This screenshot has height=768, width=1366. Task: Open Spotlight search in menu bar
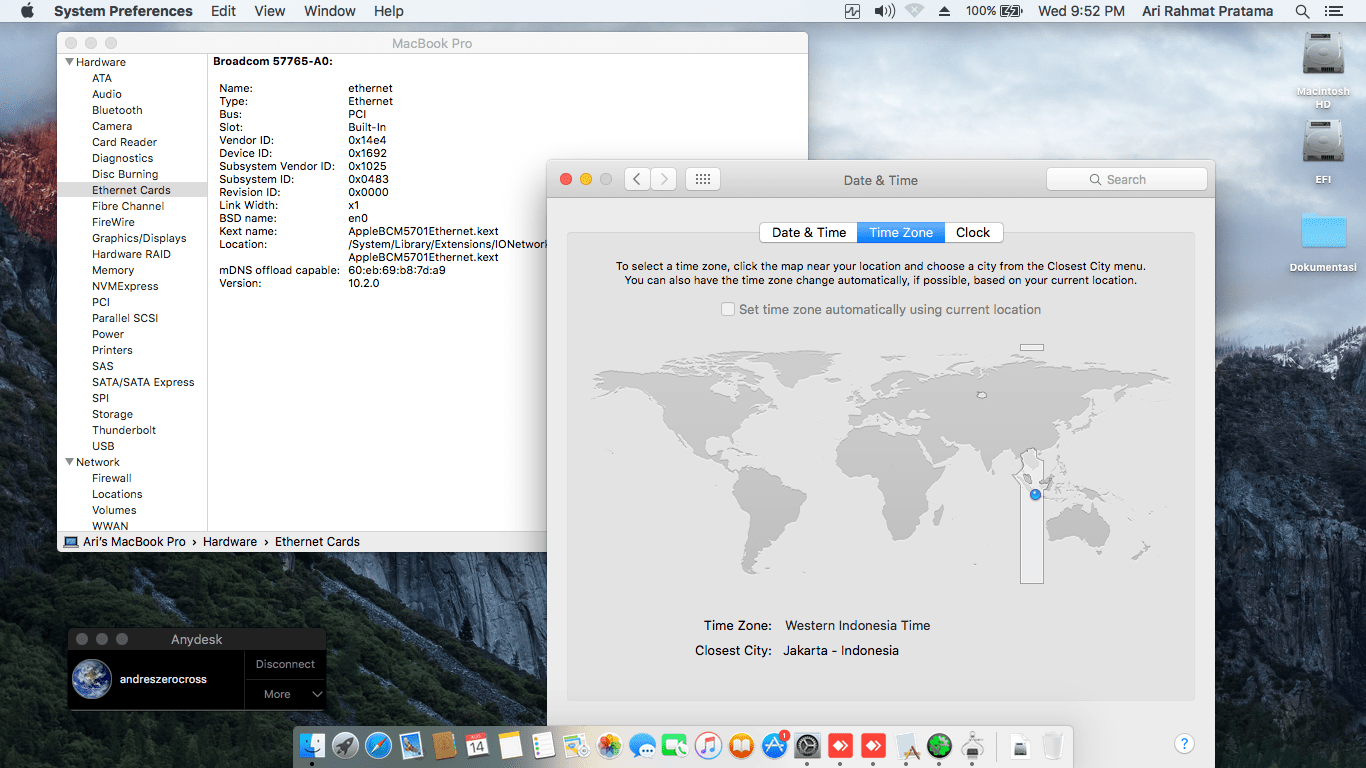click(1302, 11)
